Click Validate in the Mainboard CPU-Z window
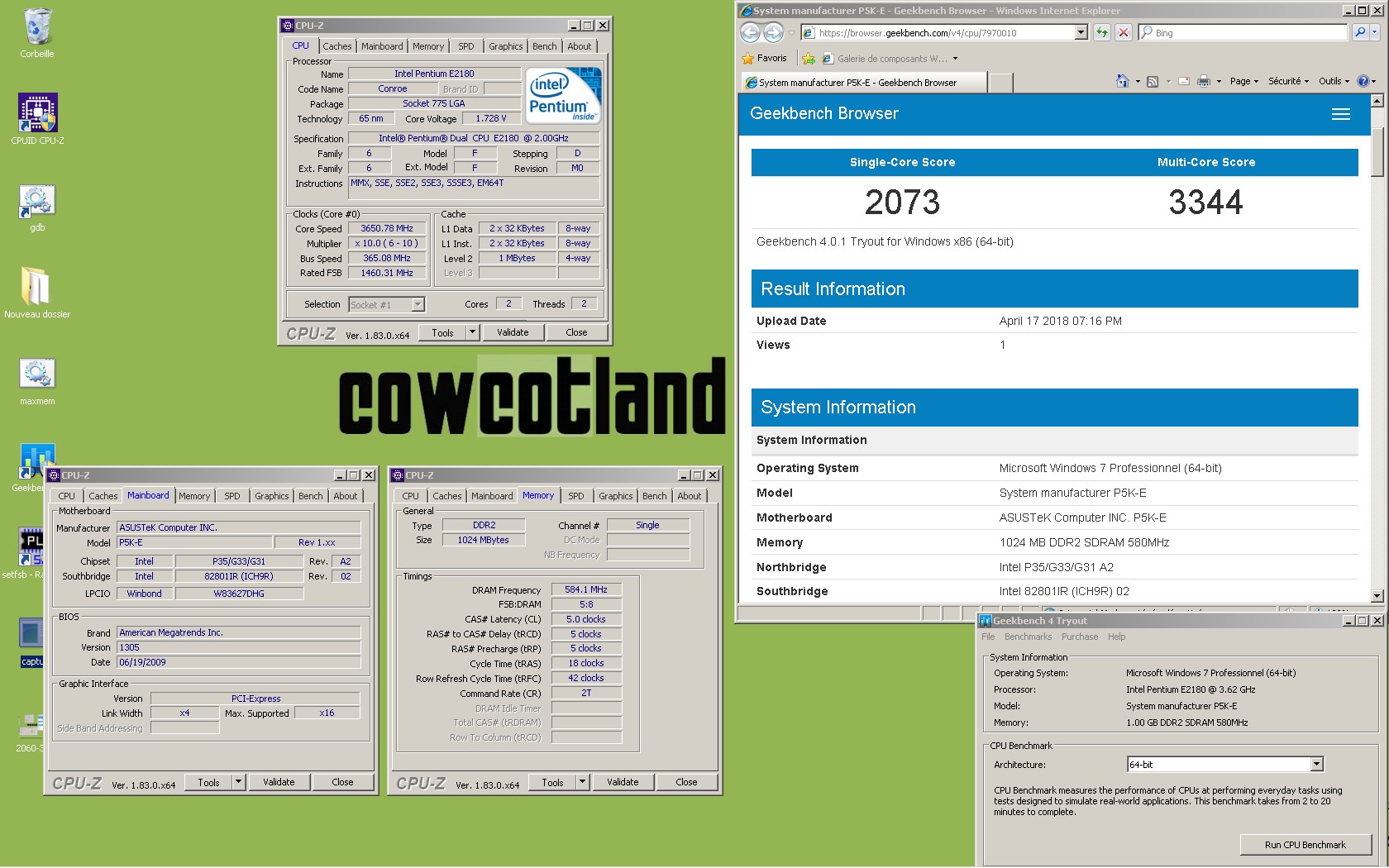The width and height of the screenshot is (1389, 868). 279,782
